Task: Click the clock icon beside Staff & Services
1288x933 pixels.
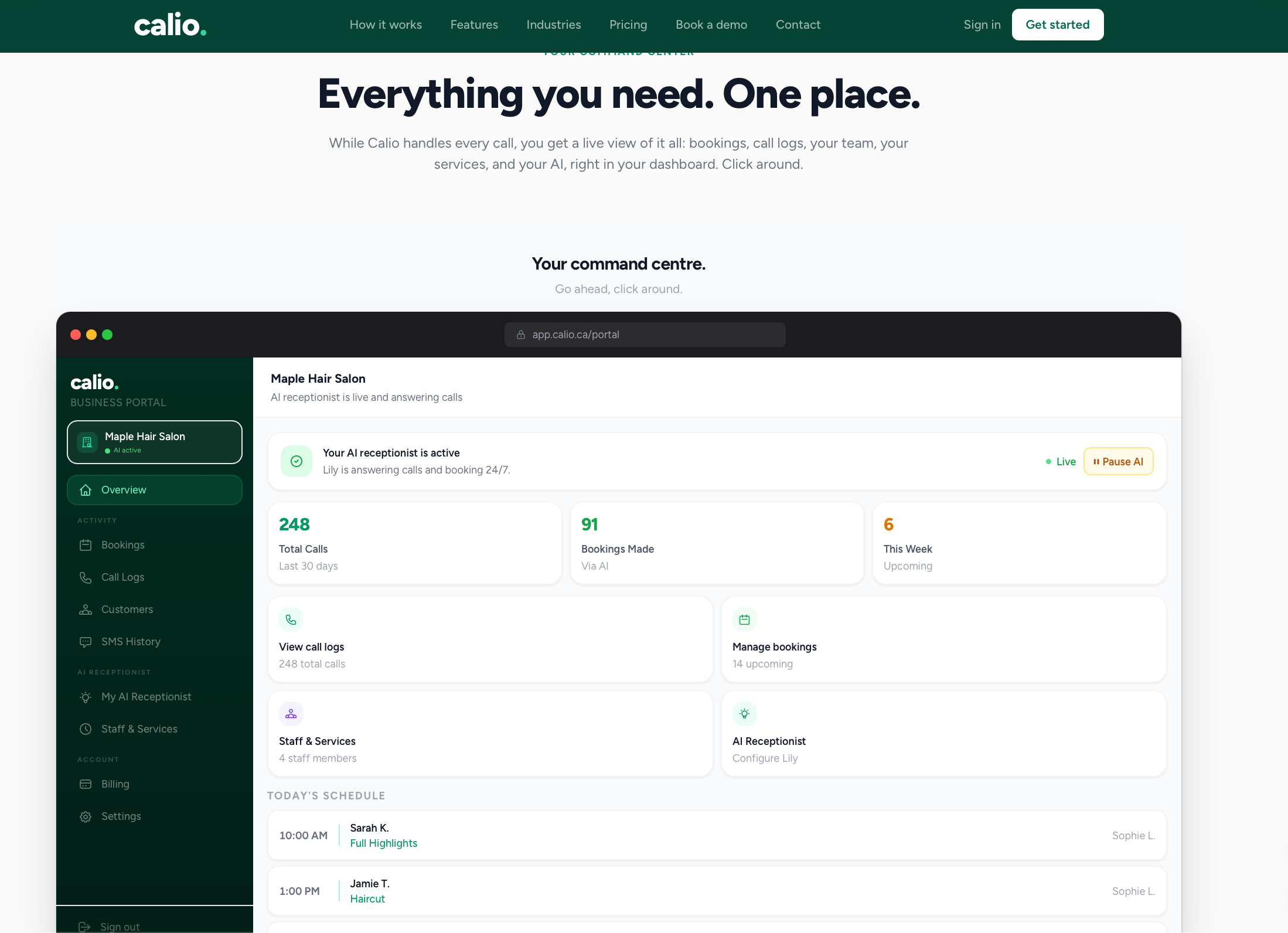Action: point(86,729)
